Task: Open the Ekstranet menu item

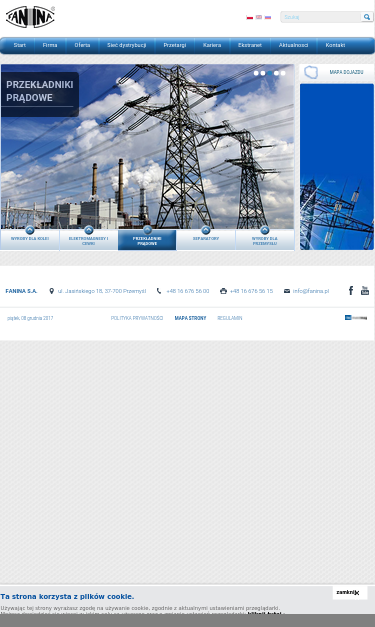Action: click(x=250, y=45)
